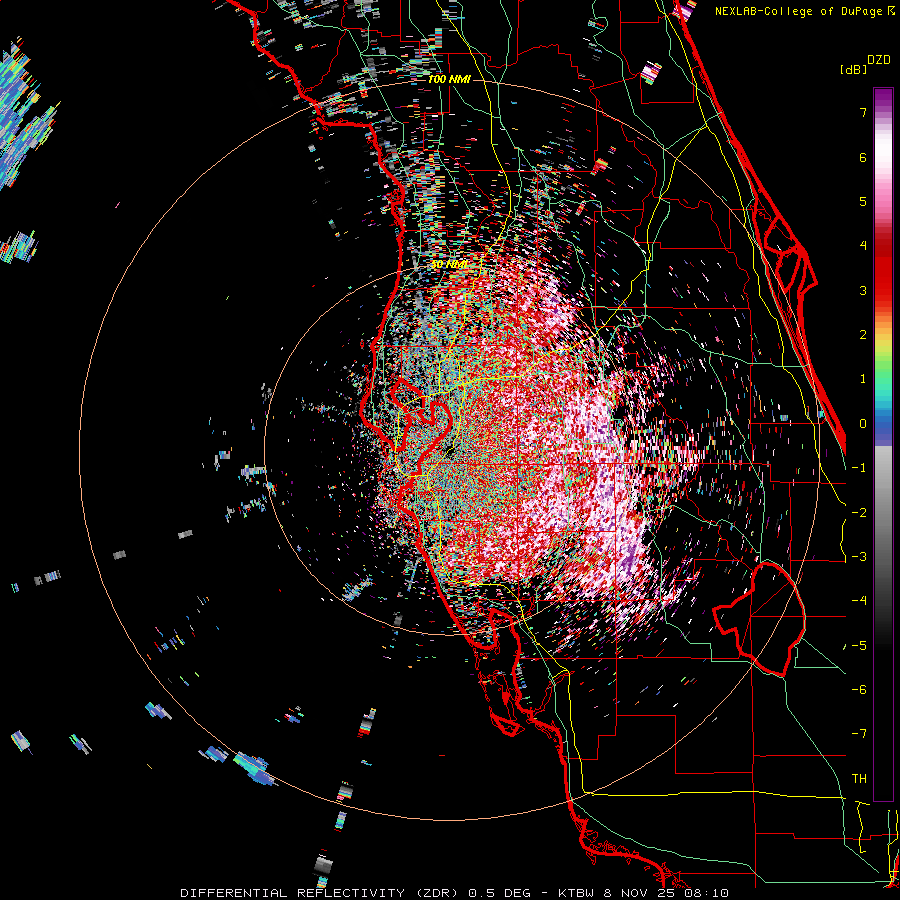Click the '-3' value on color scale
This screenshot has width=900, height=900.
click(x=859, y=557)
